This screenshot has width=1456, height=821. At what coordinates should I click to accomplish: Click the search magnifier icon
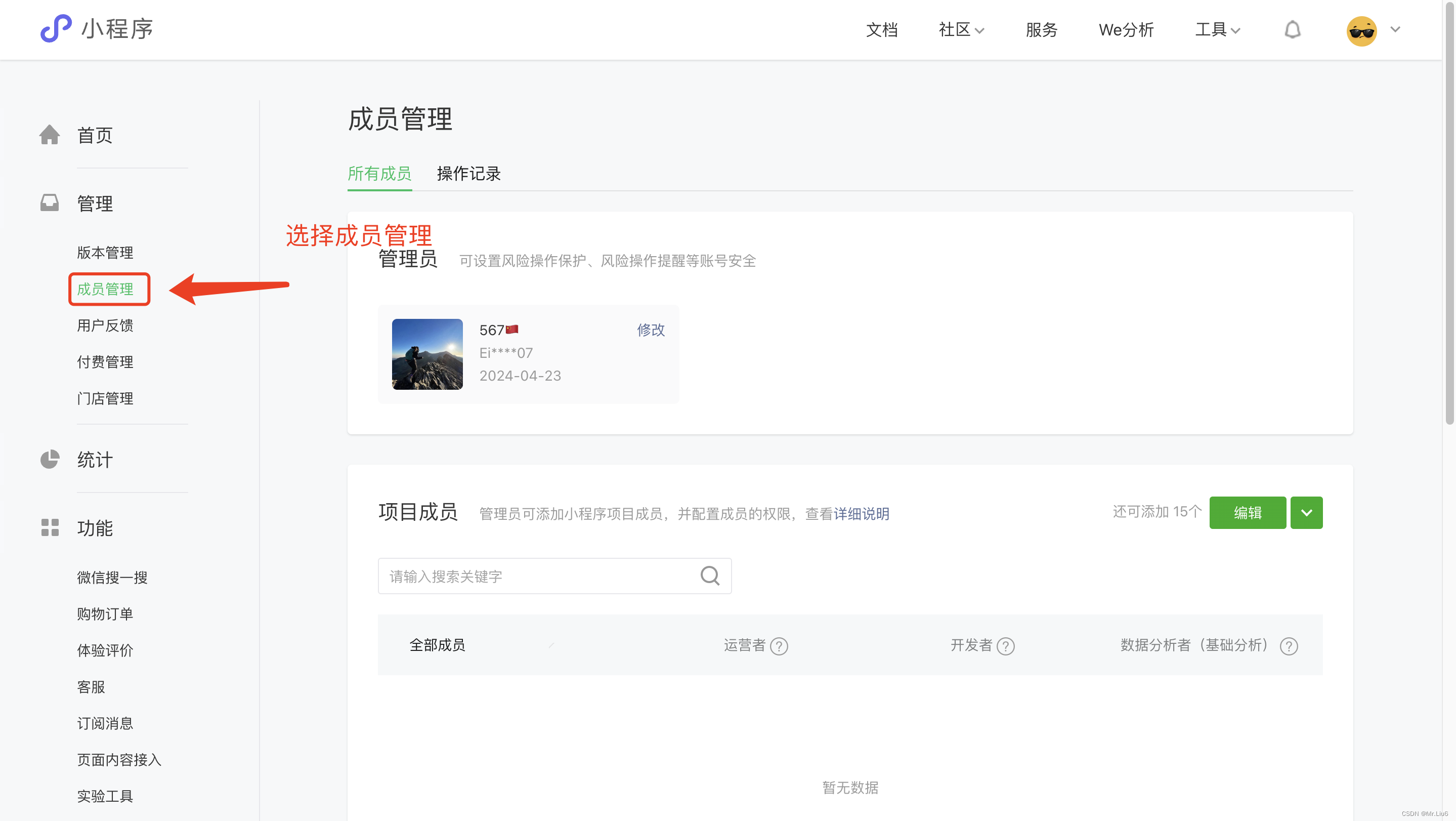coord(710,576)
